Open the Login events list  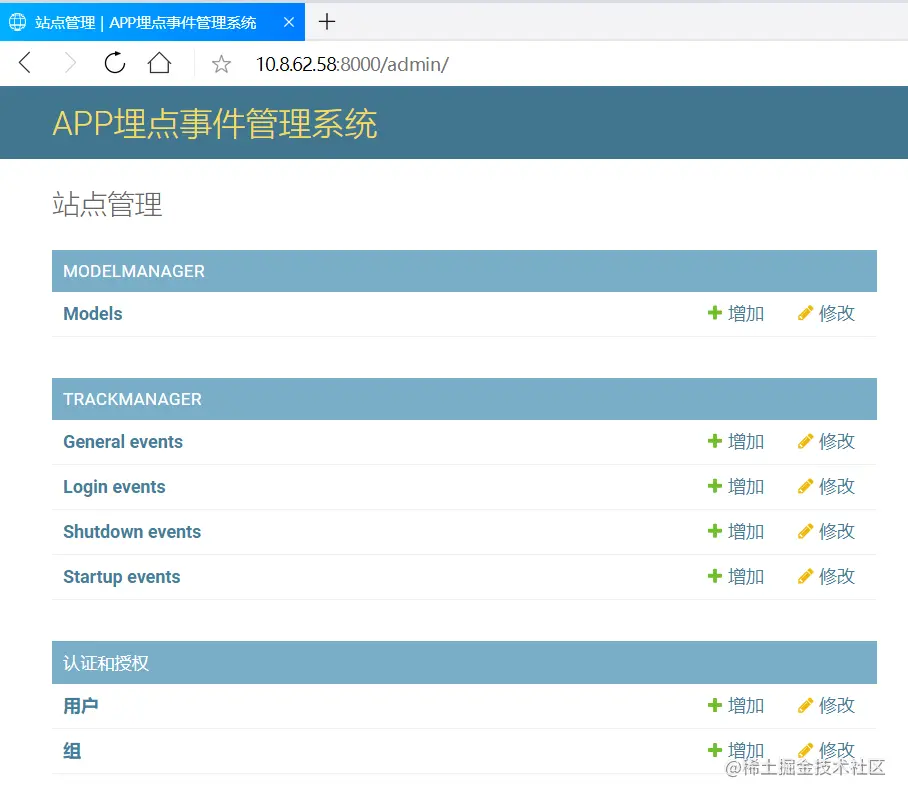[114, 487]
